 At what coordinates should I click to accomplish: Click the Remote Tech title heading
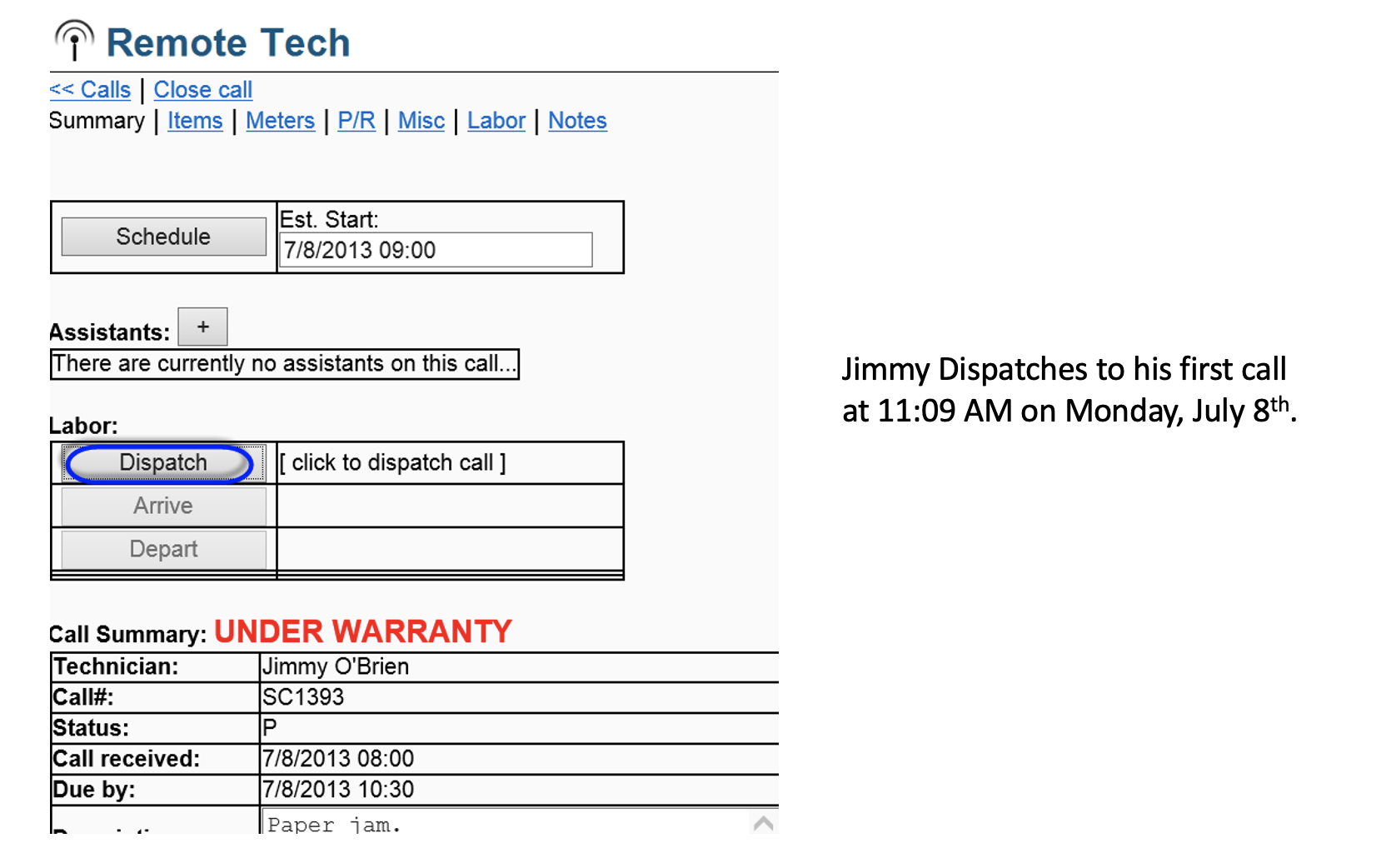pyautogui.click(x=228, y=42)
